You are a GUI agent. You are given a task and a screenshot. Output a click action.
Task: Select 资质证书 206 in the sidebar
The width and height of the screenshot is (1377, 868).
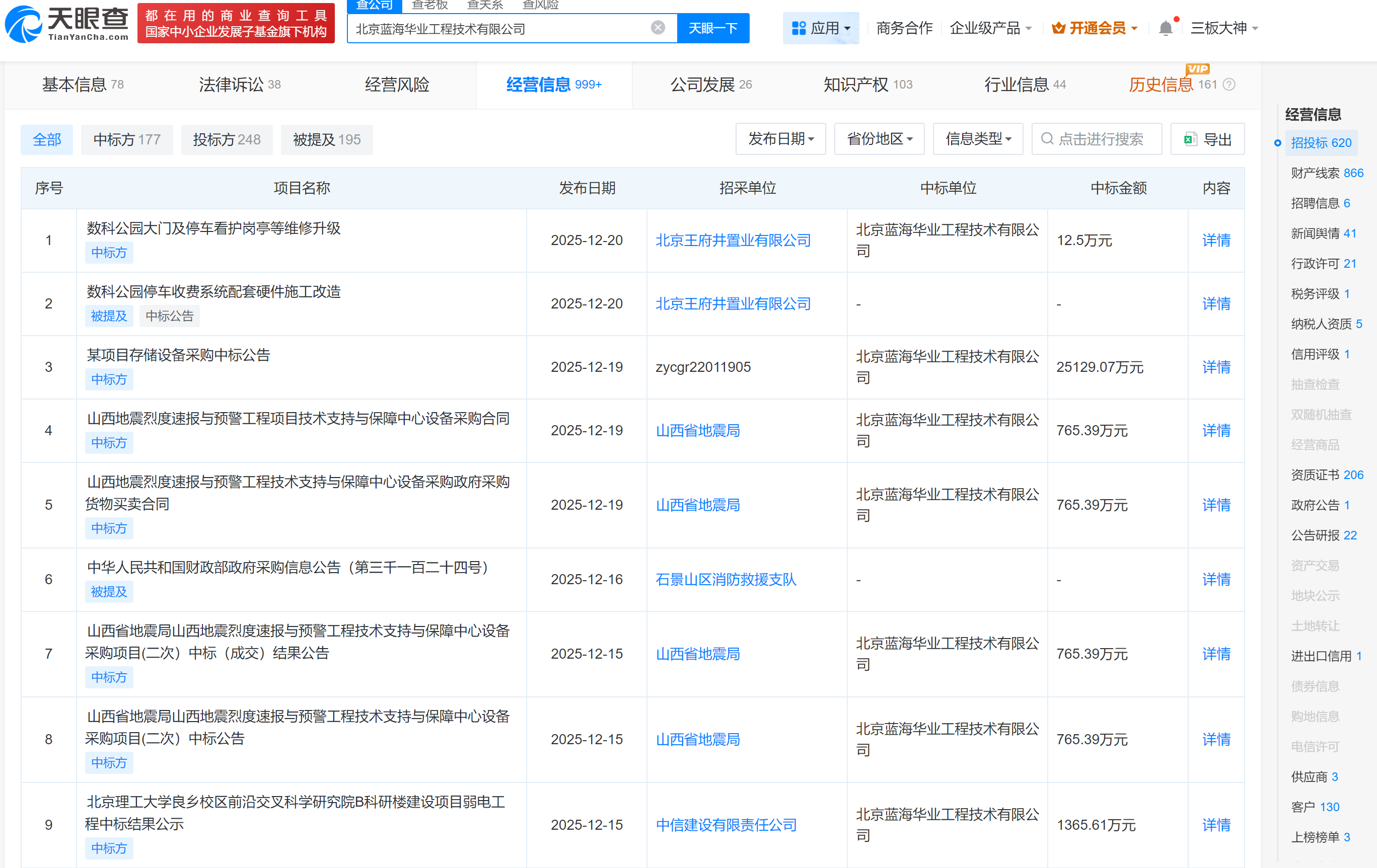click(x=1326, y=475)
